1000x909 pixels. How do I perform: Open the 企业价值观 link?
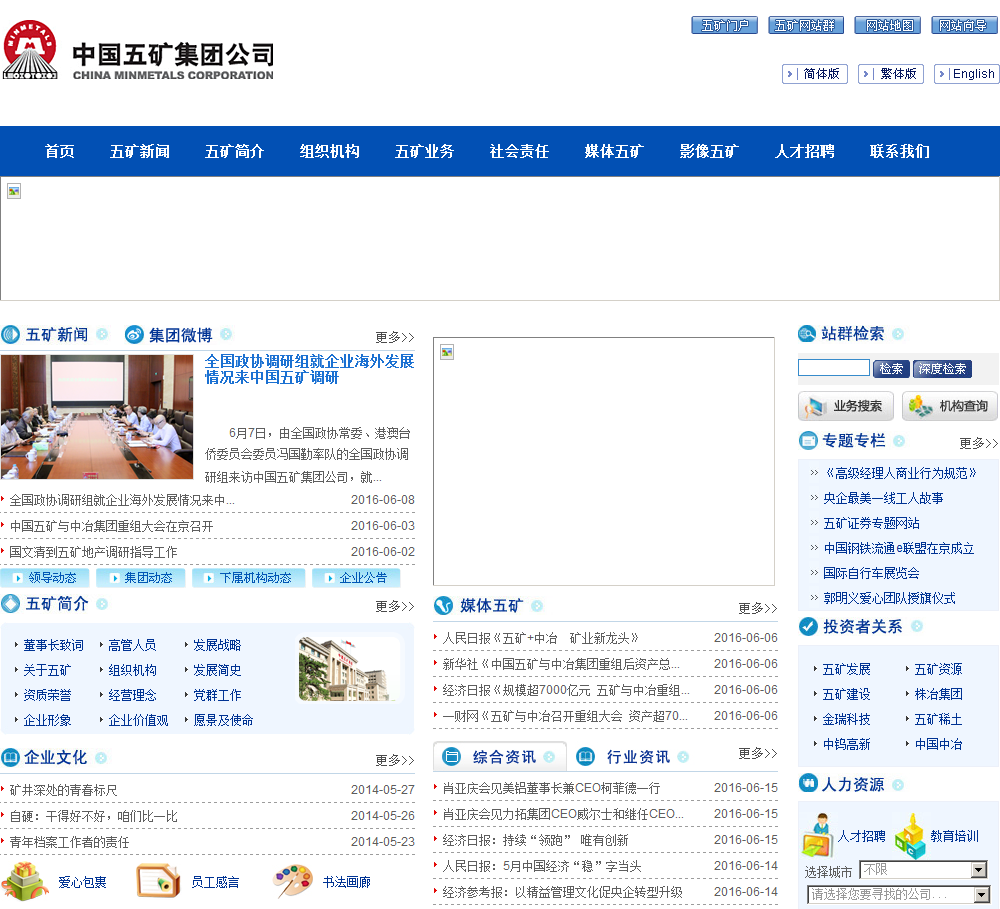pyautogui.click(x=138, y=721)
